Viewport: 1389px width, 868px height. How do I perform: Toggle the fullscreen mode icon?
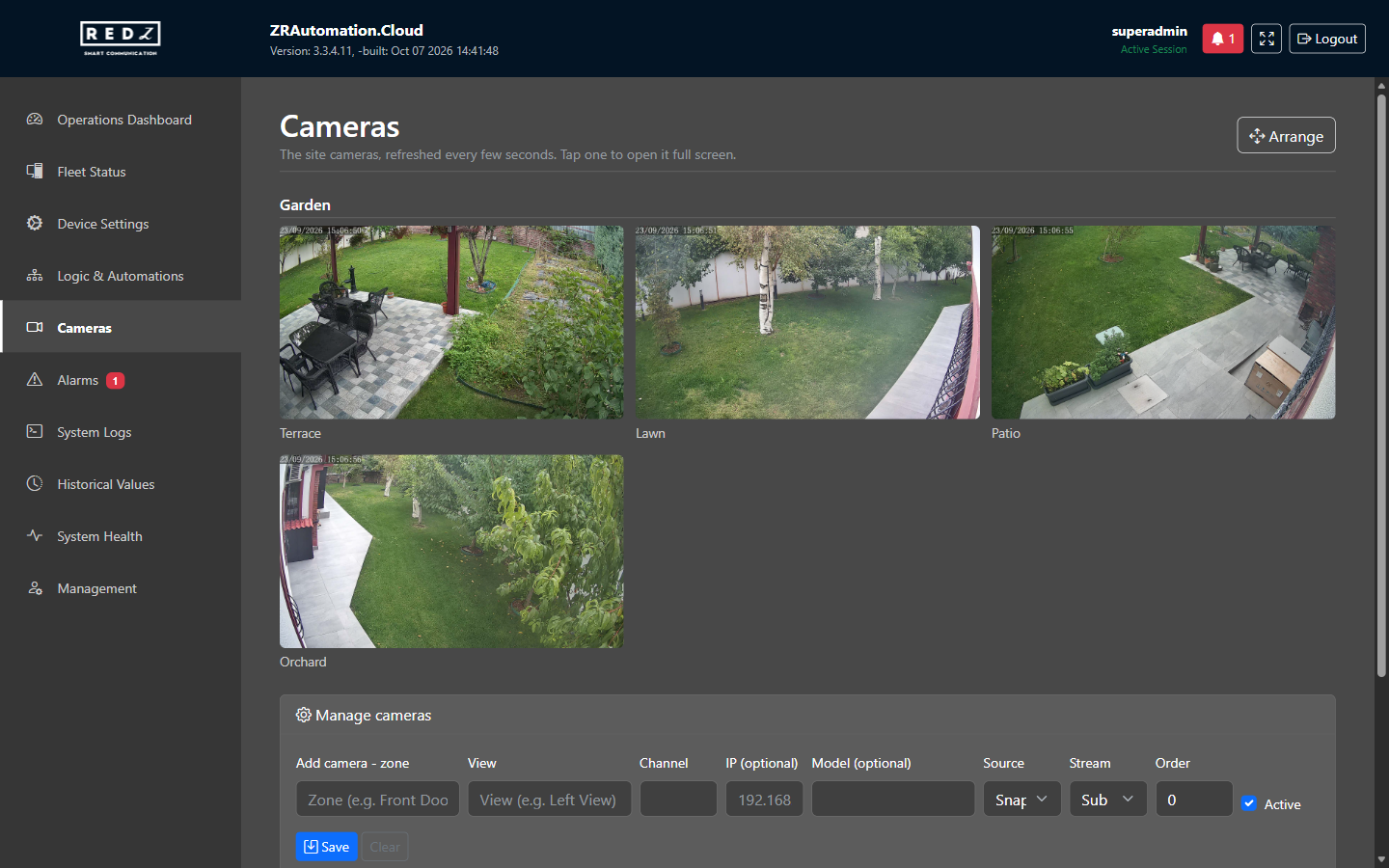click(1266, 39)
